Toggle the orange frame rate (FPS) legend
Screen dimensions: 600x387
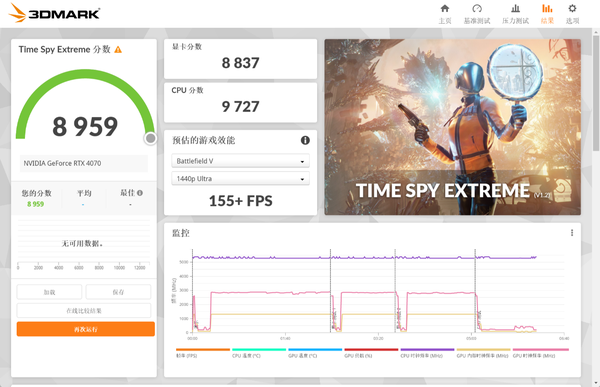pyautogui.click(x=203, y=353)
